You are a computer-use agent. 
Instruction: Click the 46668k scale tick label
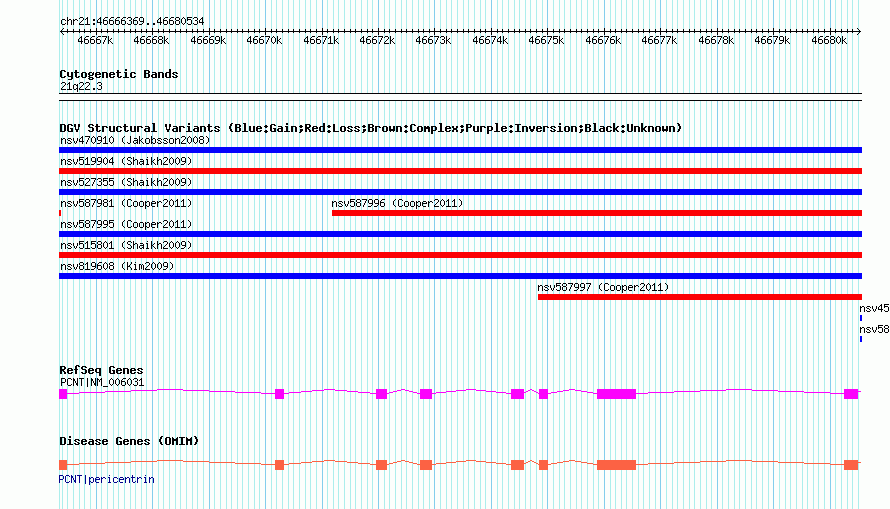tap(151, 41)
